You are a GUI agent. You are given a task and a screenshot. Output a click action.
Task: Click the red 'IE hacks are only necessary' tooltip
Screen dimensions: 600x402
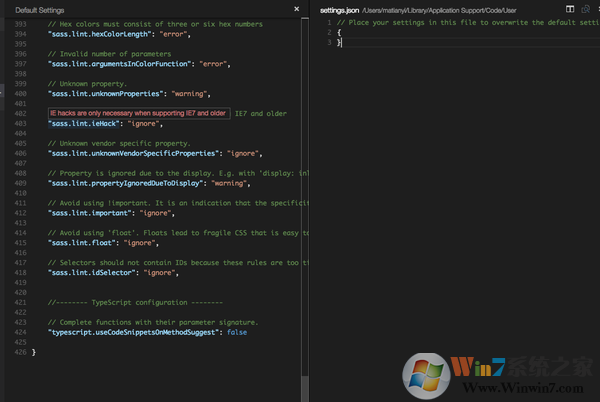[139, 113]
